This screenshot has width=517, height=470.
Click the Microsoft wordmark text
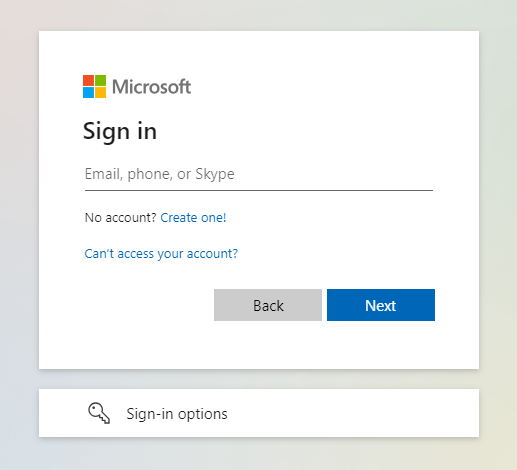click(x=152, y=87)
